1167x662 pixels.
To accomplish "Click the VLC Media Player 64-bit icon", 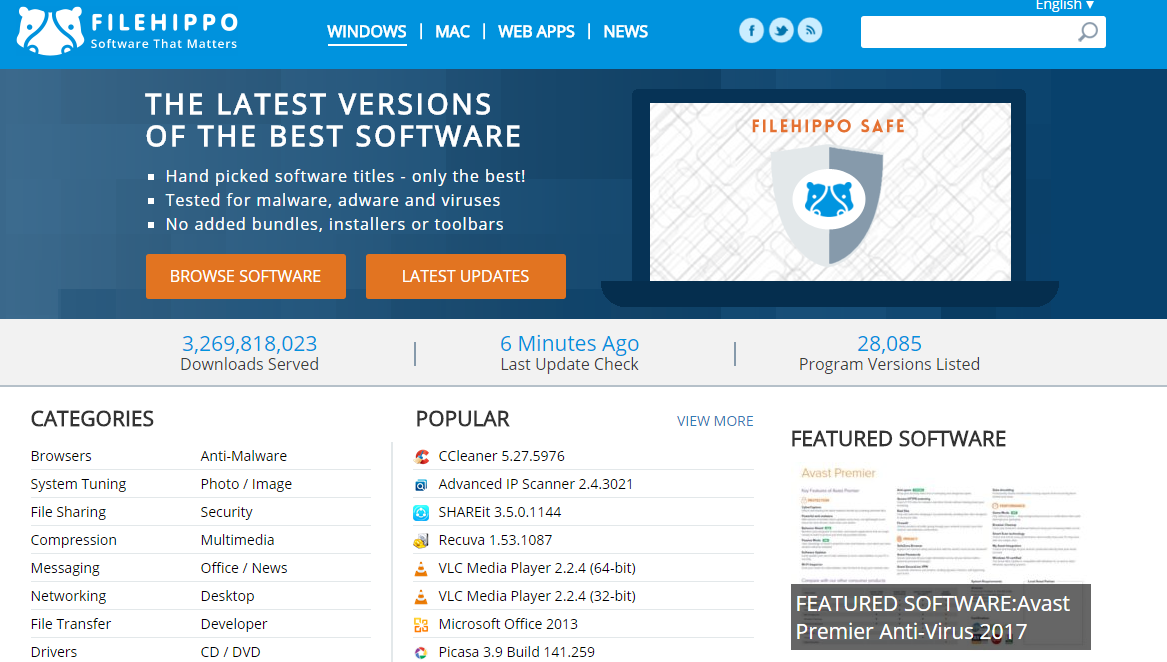I will (422, 567).
